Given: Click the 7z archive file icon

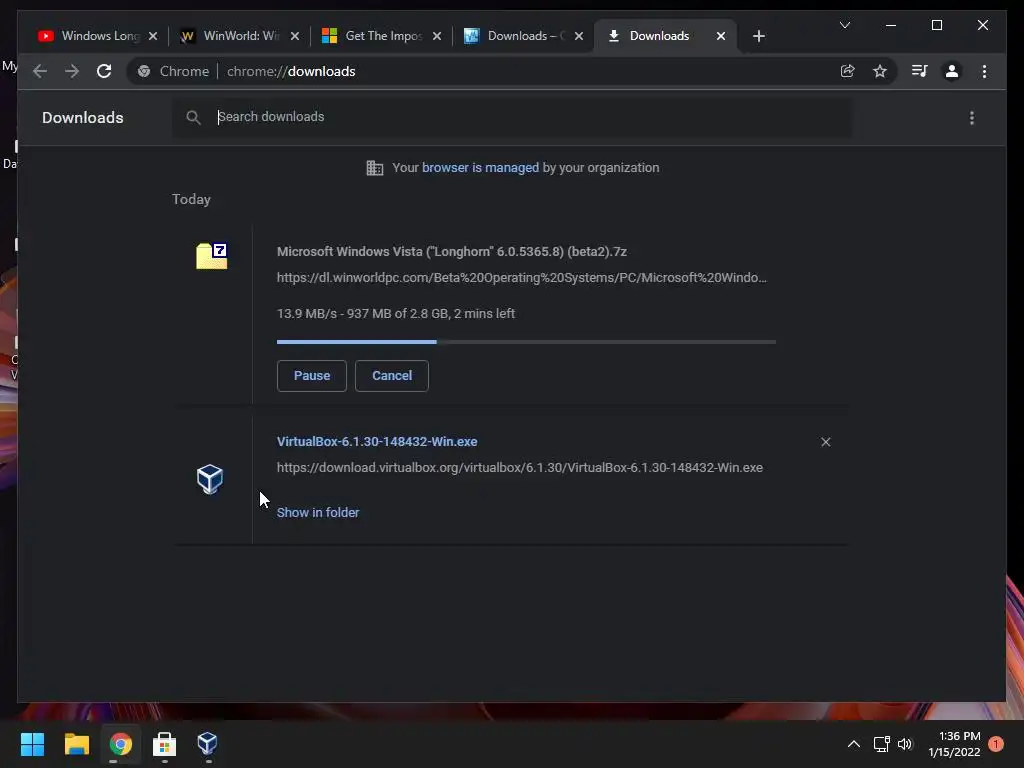Looking at the screenshot, I should tap(212, 255).
